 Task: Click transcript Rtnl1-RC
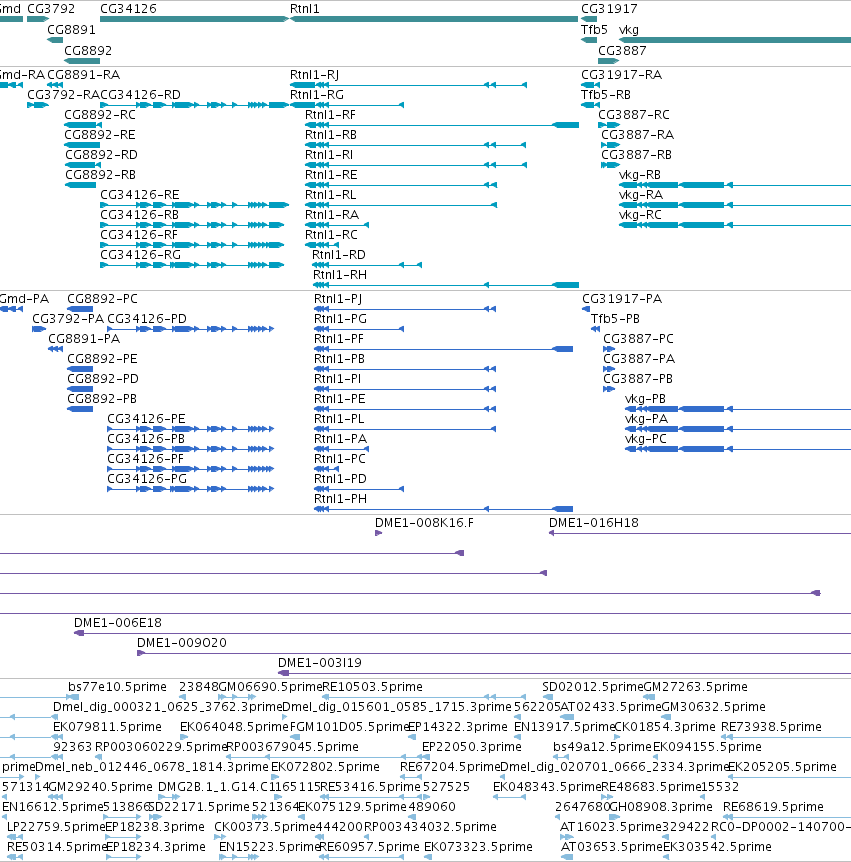click(x=331, y=235)
